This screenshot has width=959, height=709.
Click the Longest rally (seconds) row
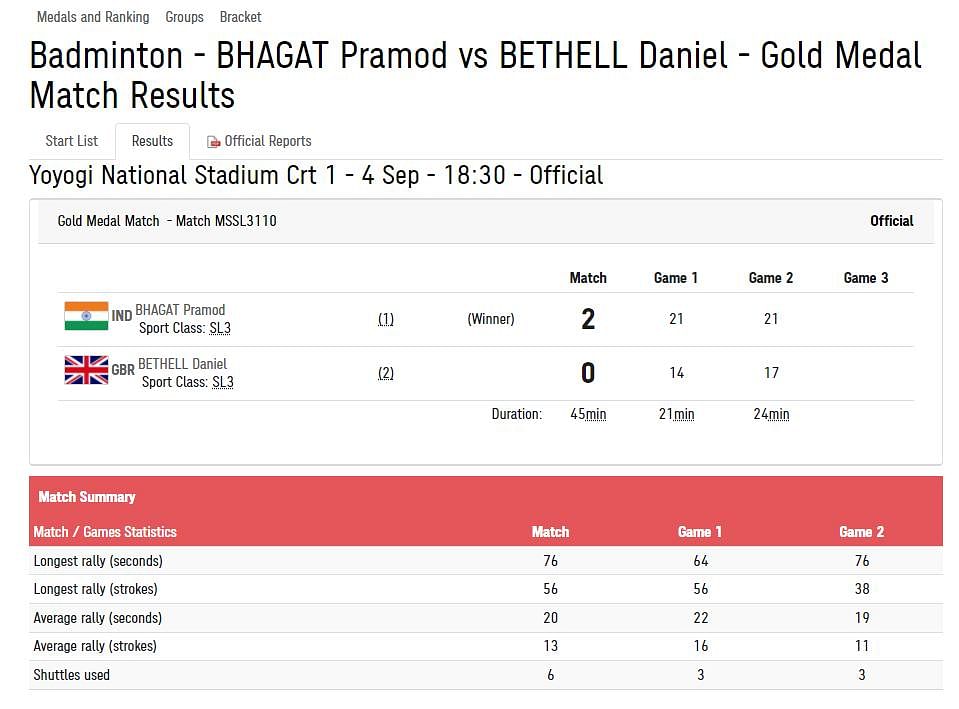(486, 561)
